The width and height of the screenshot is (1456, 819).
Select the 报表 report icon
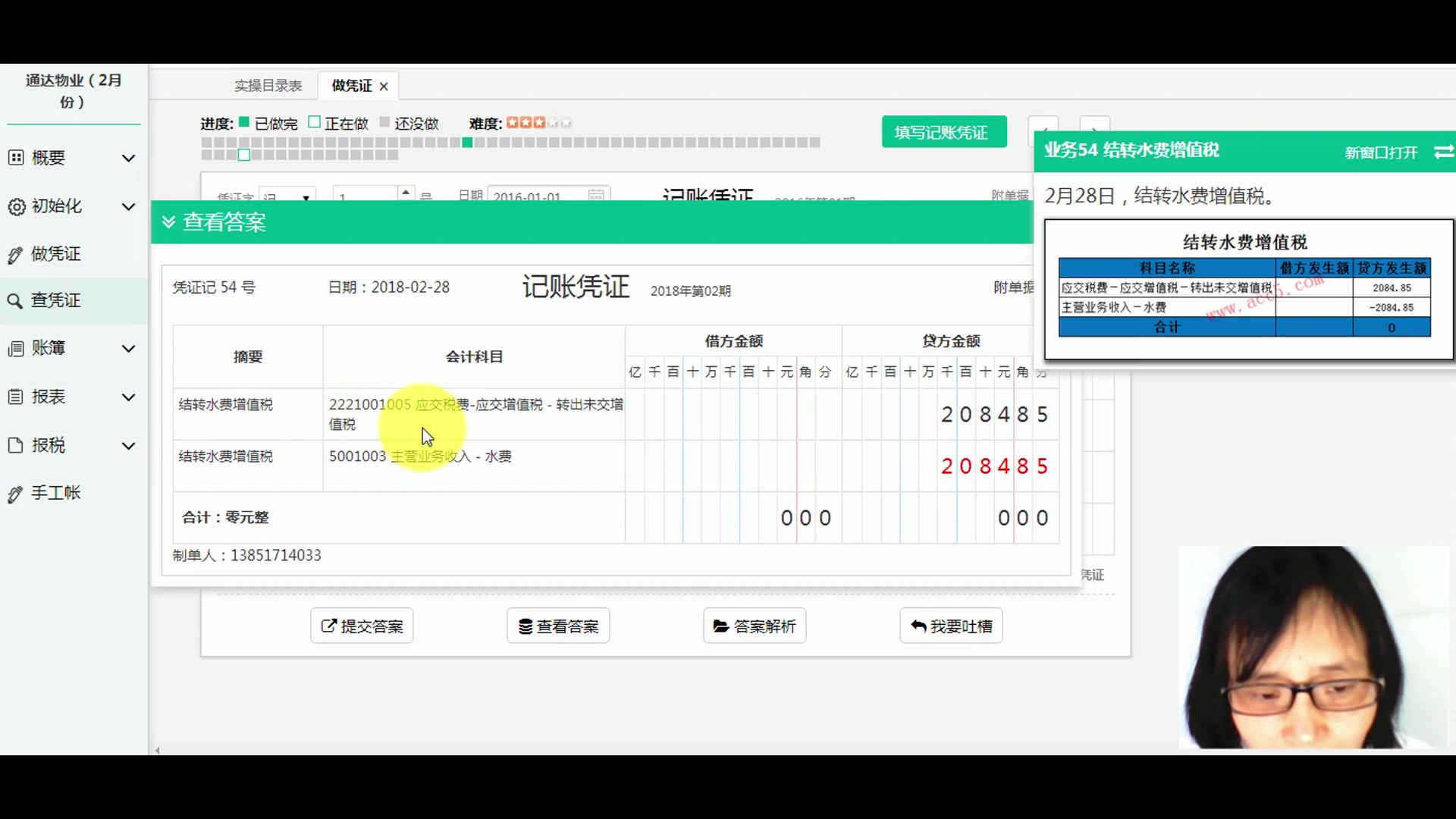point(17,397)
